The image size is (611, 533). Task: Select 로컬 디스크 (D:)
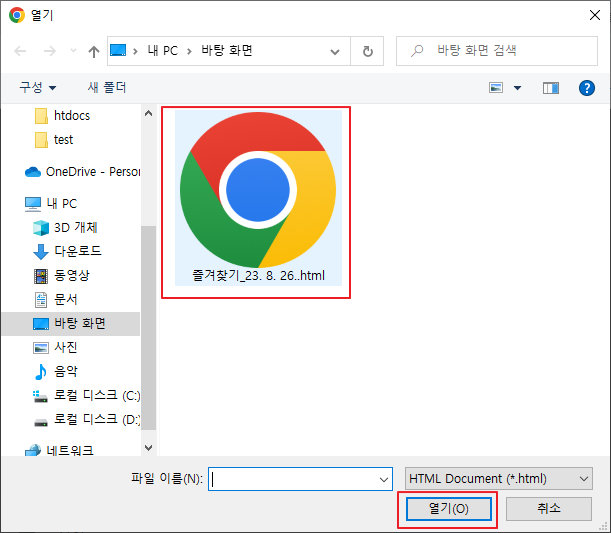click(x=97, y=419)
